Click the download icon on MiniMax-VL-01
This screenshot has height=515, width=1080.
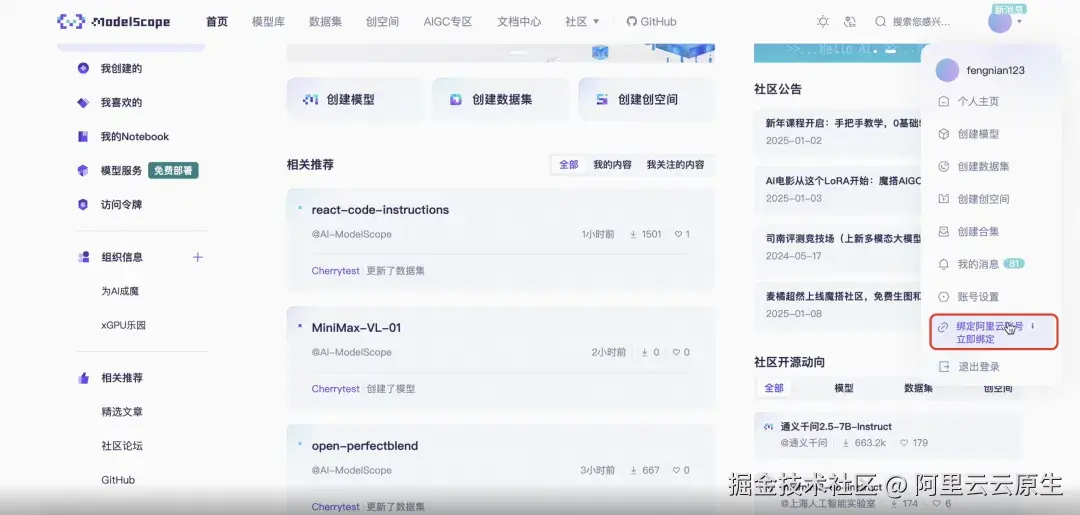point(645,352)
